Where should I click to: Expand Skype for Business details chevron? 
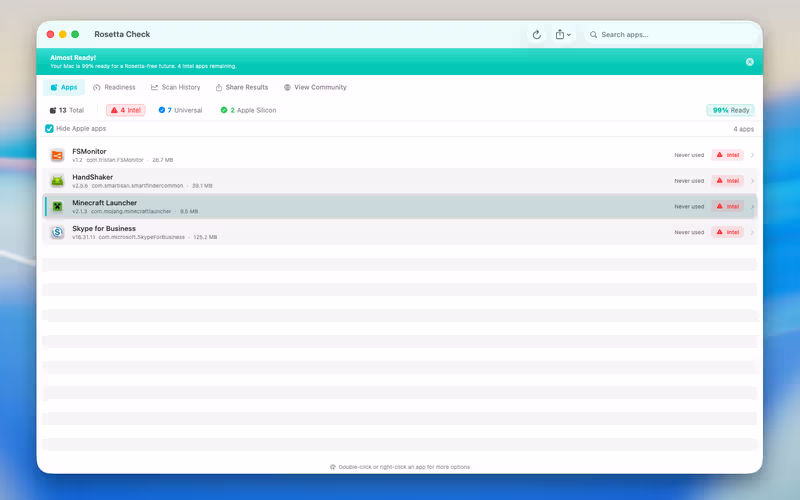[x=752, y=232]
